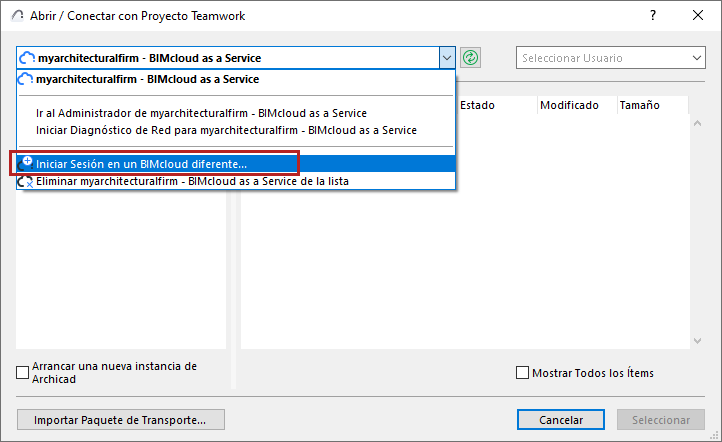Click the BIMcloud icon in server combo box
The height and width of the screenshot is (442, 722).
[x=27, y=58]
